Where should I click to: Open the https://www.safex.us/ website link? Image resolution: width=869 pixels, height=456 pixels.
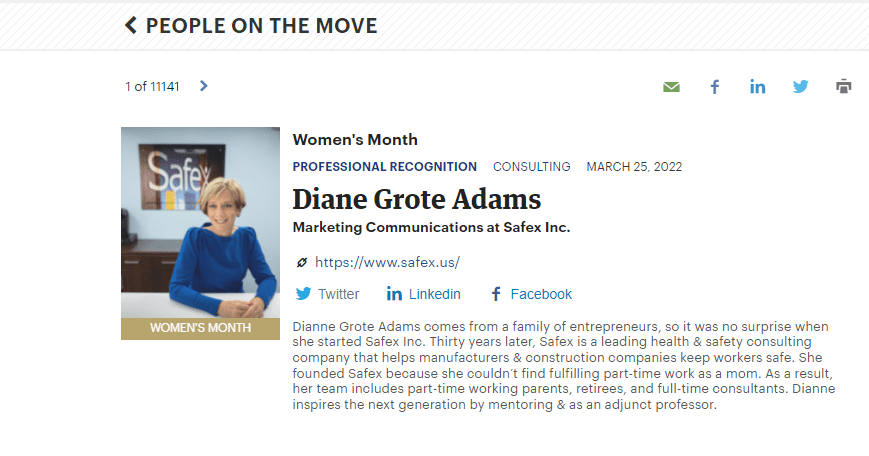click(387, 263)
